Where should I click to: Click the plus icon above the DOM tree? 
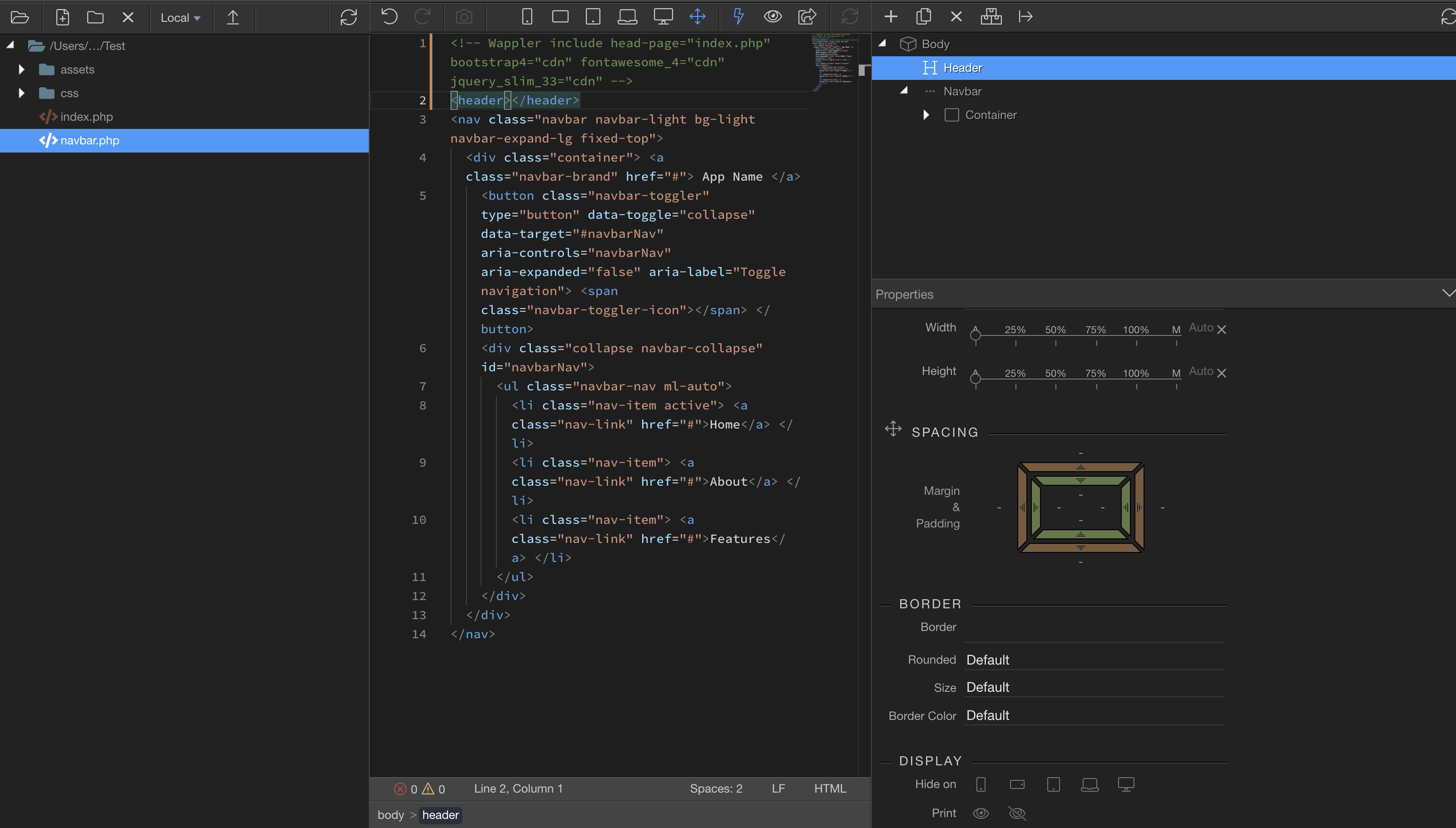tap(891, 16)
